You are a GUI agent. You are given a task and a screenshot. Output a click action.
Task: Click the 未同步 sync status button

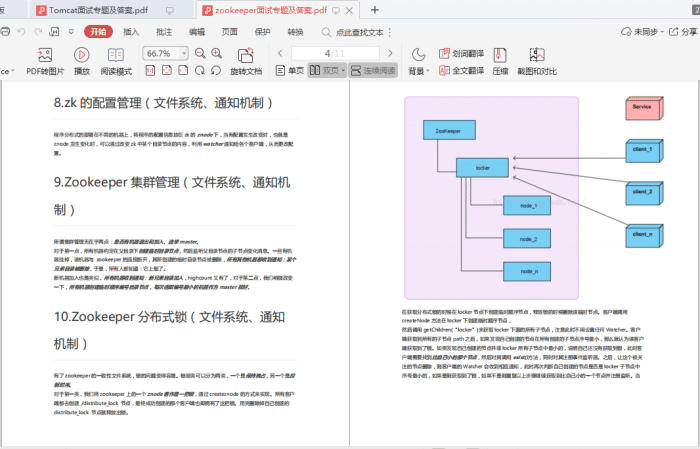point(641,32)
